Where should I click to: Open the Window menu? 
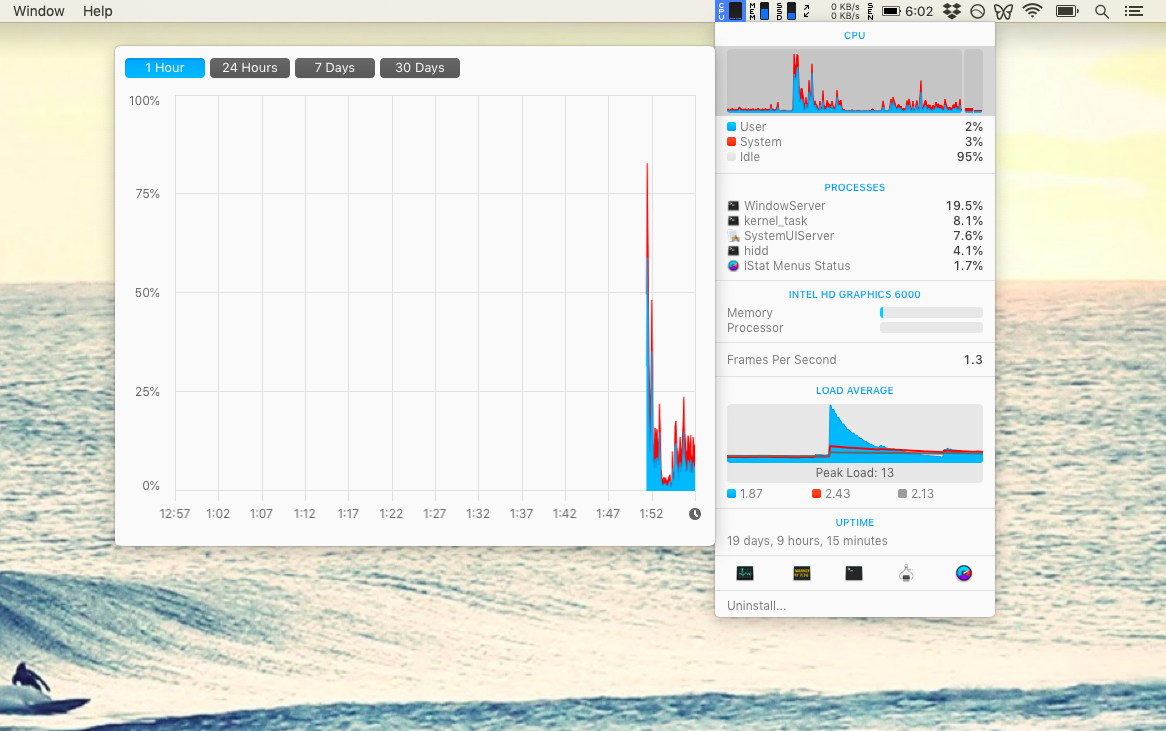coord(39,11)
